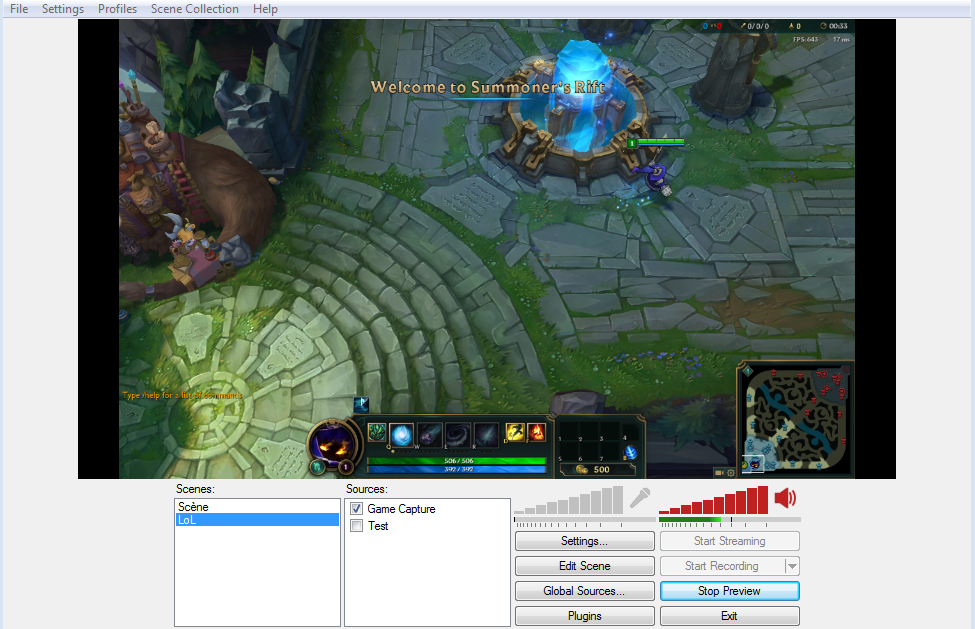Enable the Test source checkbox
975x629 pixels.
pyautogui.click(x=356, y=526)
